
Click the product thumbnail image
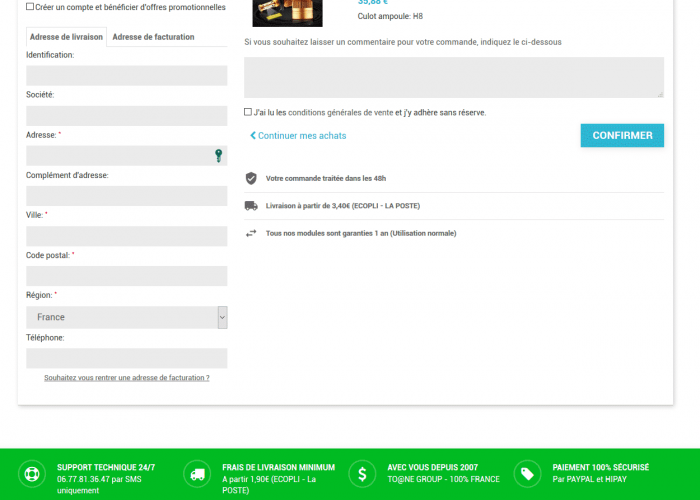click(x=288, y=13)
